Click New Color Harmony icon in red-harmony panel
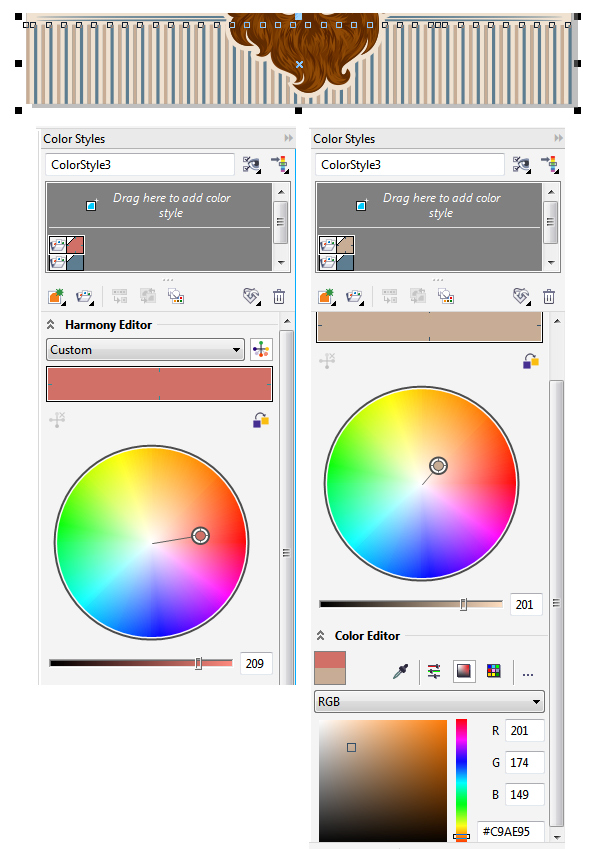Image resolution: width=600 pixels, height=849 pixels. point(84,297)
